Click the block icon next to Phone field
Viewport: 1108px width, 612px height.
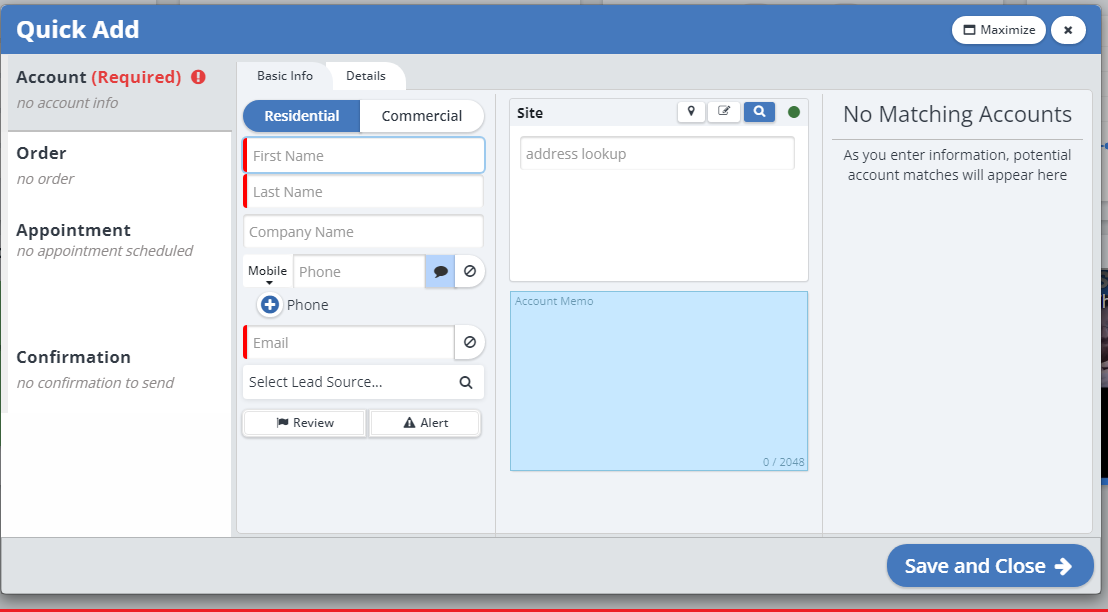(470, 272)
